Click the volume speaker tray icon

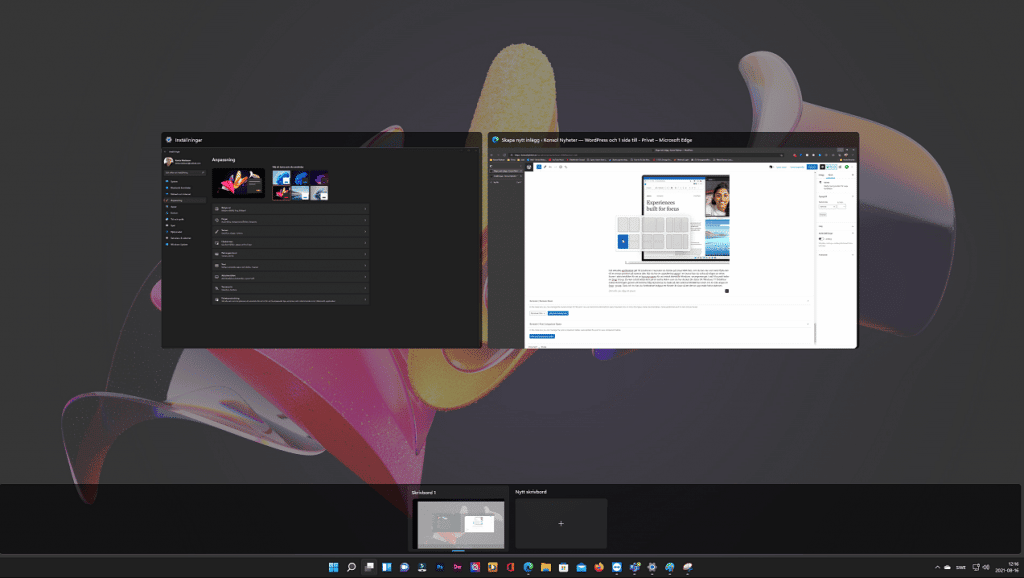tap(986, 567)
